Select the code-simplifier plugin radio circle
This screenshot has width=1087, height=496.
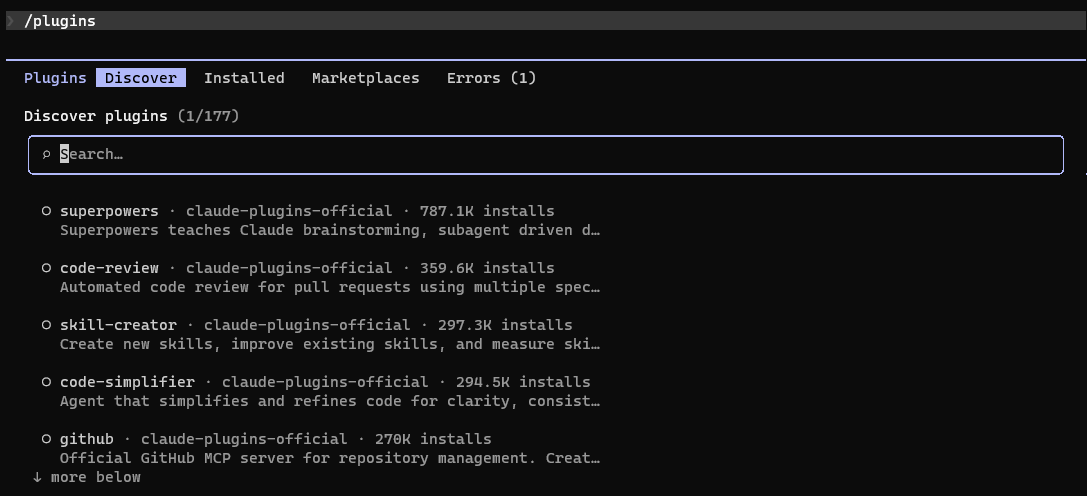pyautogui.click(x=46, y=382)
